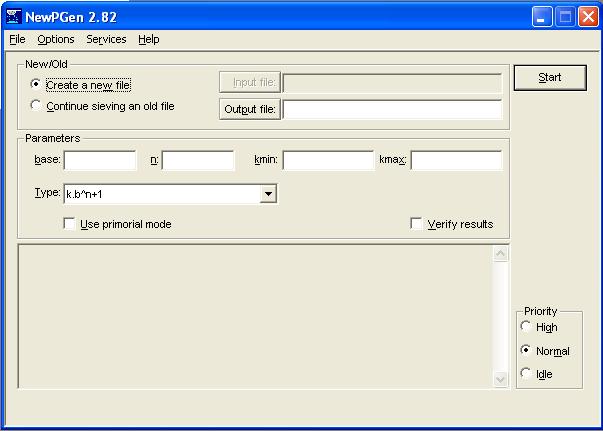Open the Help menu
The height and width of the screenshot is (431, 603).
point(149,40)
